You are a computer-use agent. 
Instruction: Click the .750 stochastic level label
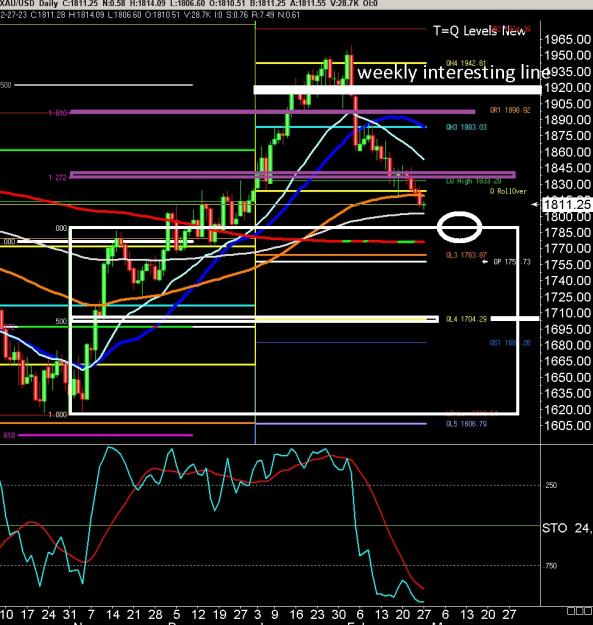coord(551,566)
